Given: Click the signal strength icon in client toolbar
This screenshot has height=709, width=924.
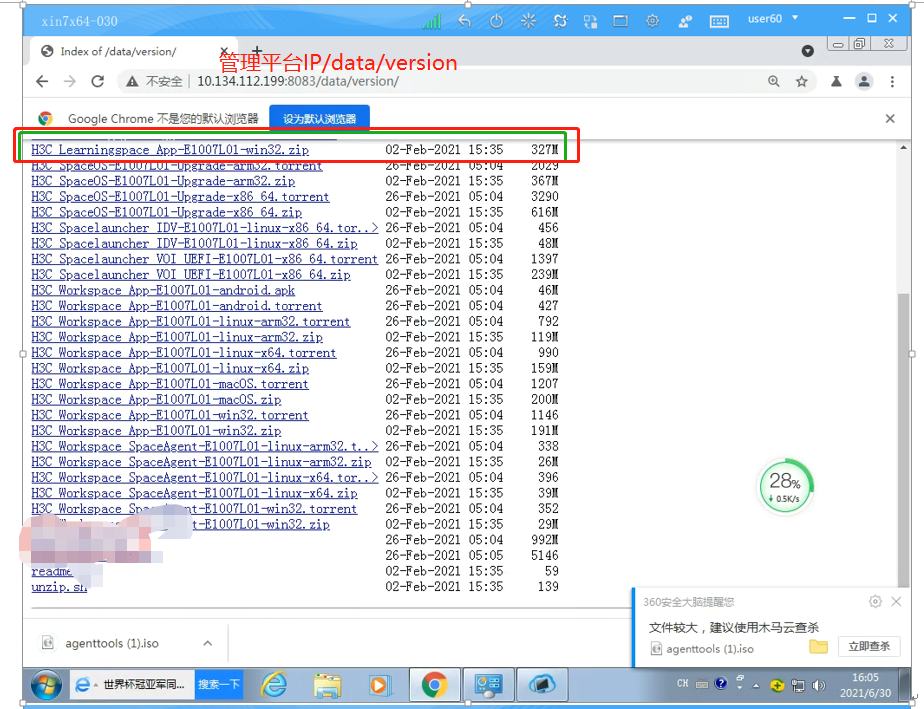Looking at the screenshot, I should (431, 22).
